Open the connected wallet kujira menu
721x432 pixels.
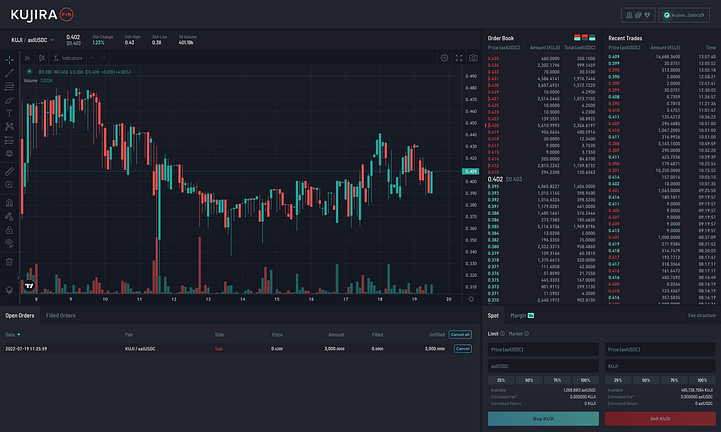[x=684, y=15]
